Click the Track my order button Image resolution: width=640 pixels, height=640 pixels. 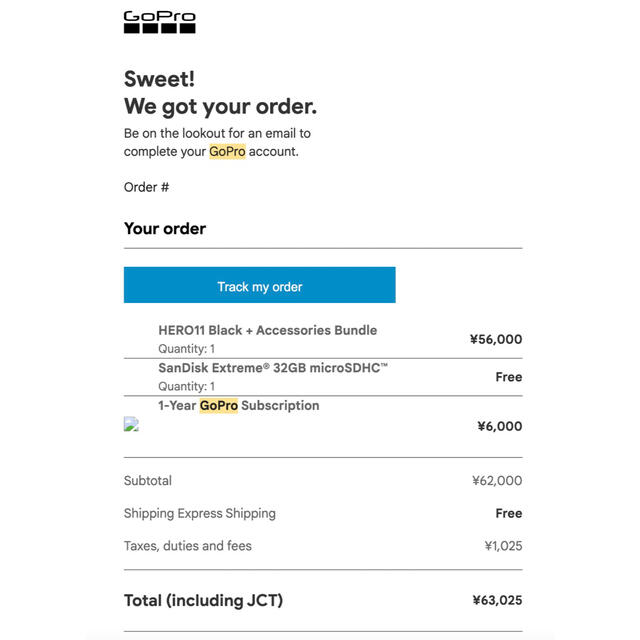click(260, 285)
